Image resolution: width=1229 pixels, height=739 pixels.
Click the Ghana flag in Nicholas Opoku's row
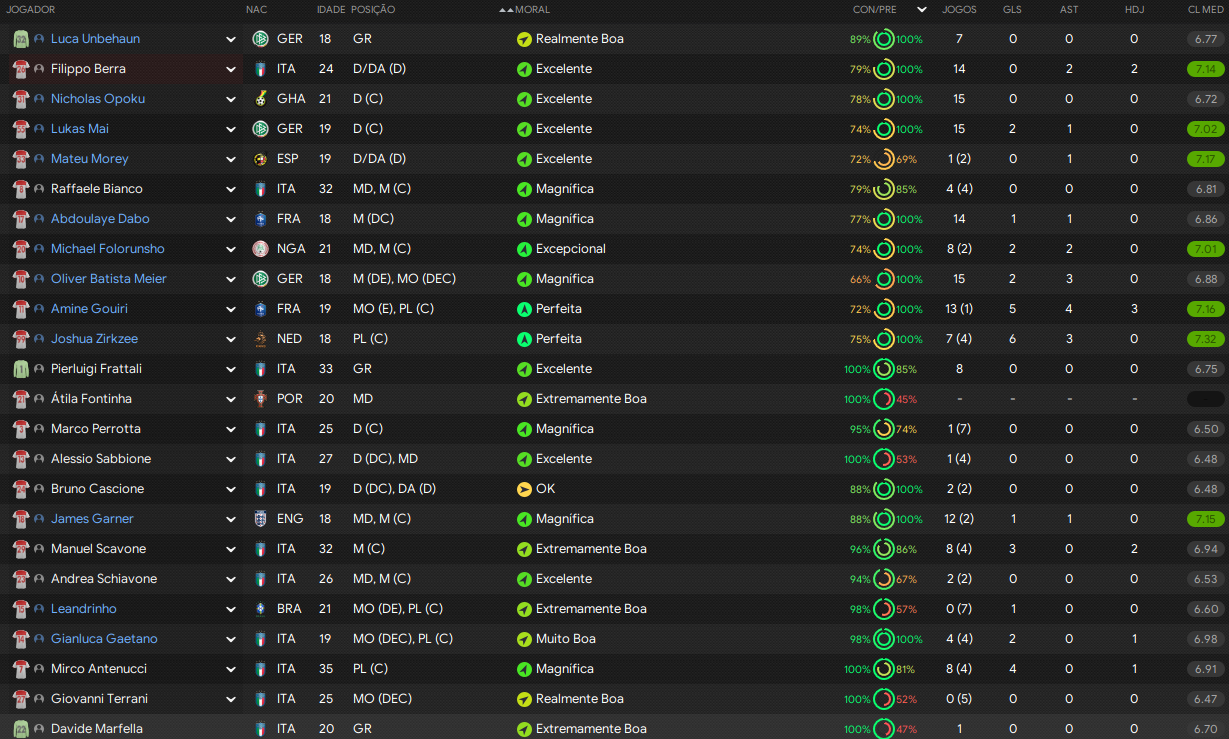click(261, 99)
